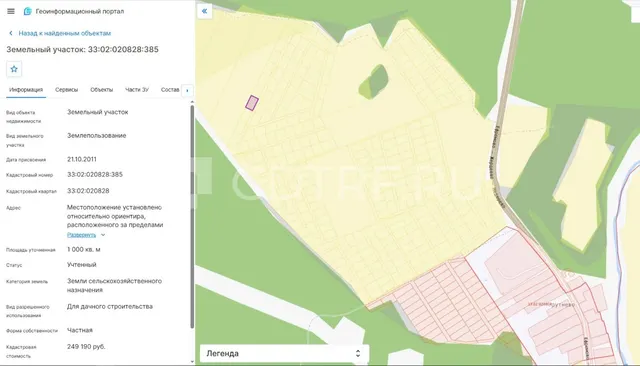The height and width of the screenshot is (366, 640).
Task: Select the Состав tab
Action: [x=170, y=90]
